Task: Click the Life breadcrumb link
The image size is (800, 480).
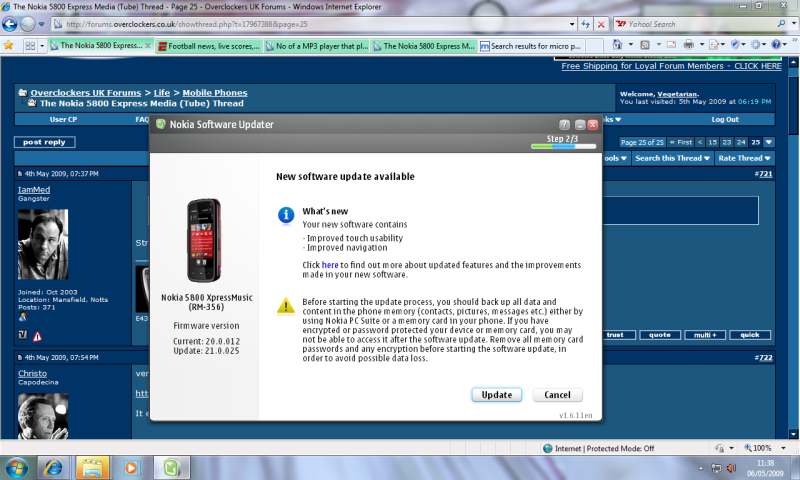Action: click(162, 92)
